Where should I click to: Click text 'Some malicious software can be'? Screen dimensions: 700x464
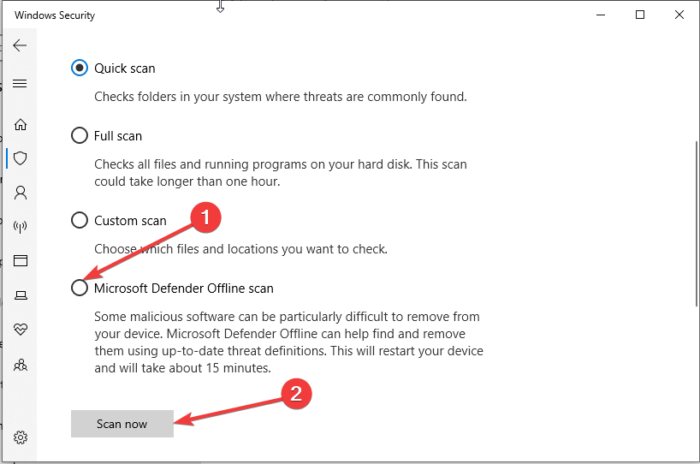(x=185, y=317)
